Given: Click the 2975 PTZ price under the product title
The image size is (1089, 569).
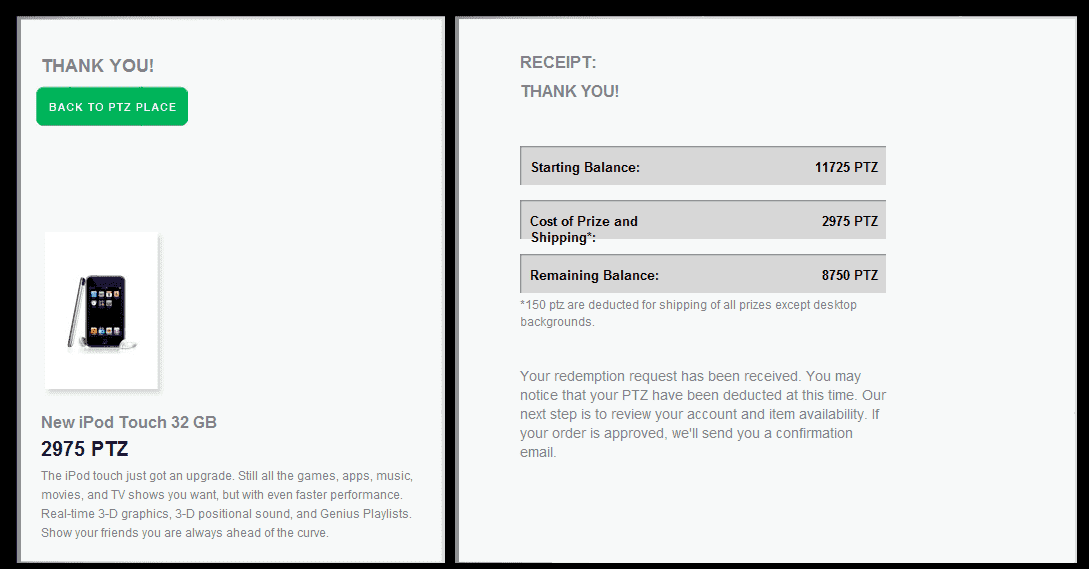Looking at the screenshot, I should (85, 449).
